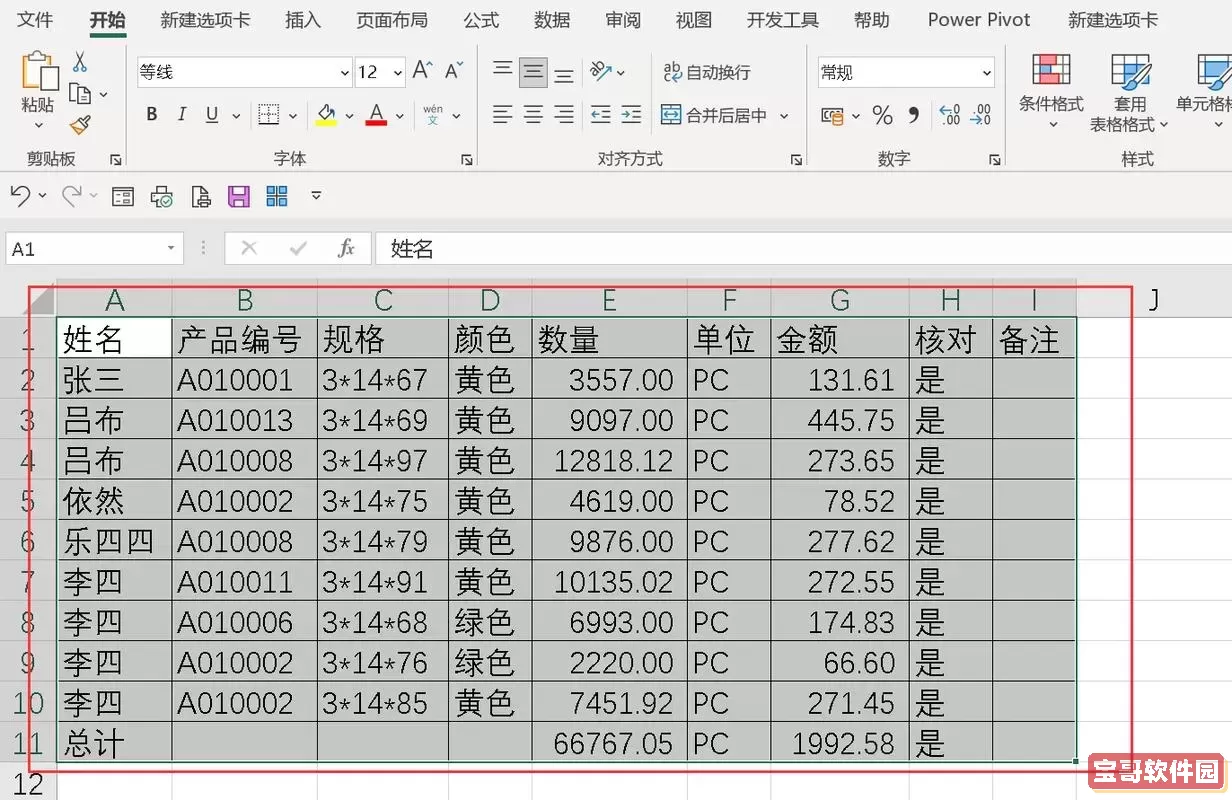Open the 文件 menu
Screen dimensions: 1232x800
pyautogui.click(x=35, y=20)
